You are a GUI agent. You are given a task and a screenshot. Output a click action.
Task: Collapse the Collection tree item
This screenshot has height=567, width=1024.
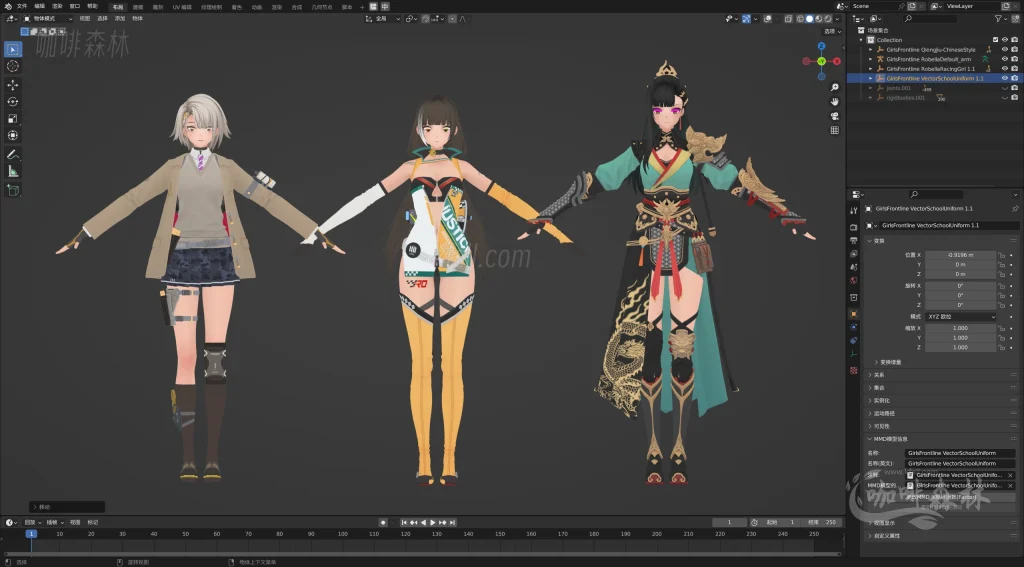tap(861, 40)
